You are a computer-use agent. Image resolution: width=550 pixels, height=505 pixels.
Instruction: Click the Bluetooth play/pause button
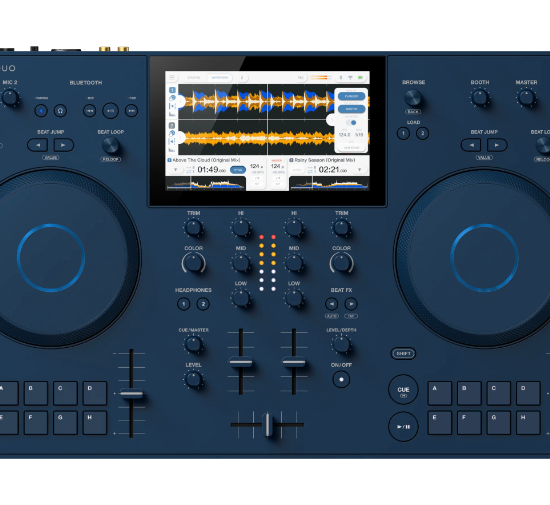coord(110,111)
